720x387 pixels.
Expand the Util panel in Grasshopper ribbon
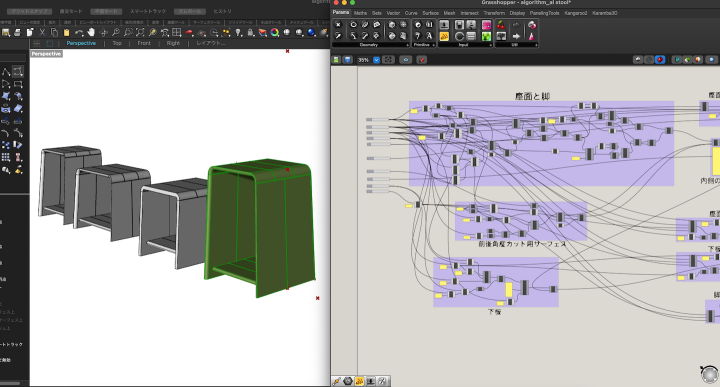coord(536,45)
